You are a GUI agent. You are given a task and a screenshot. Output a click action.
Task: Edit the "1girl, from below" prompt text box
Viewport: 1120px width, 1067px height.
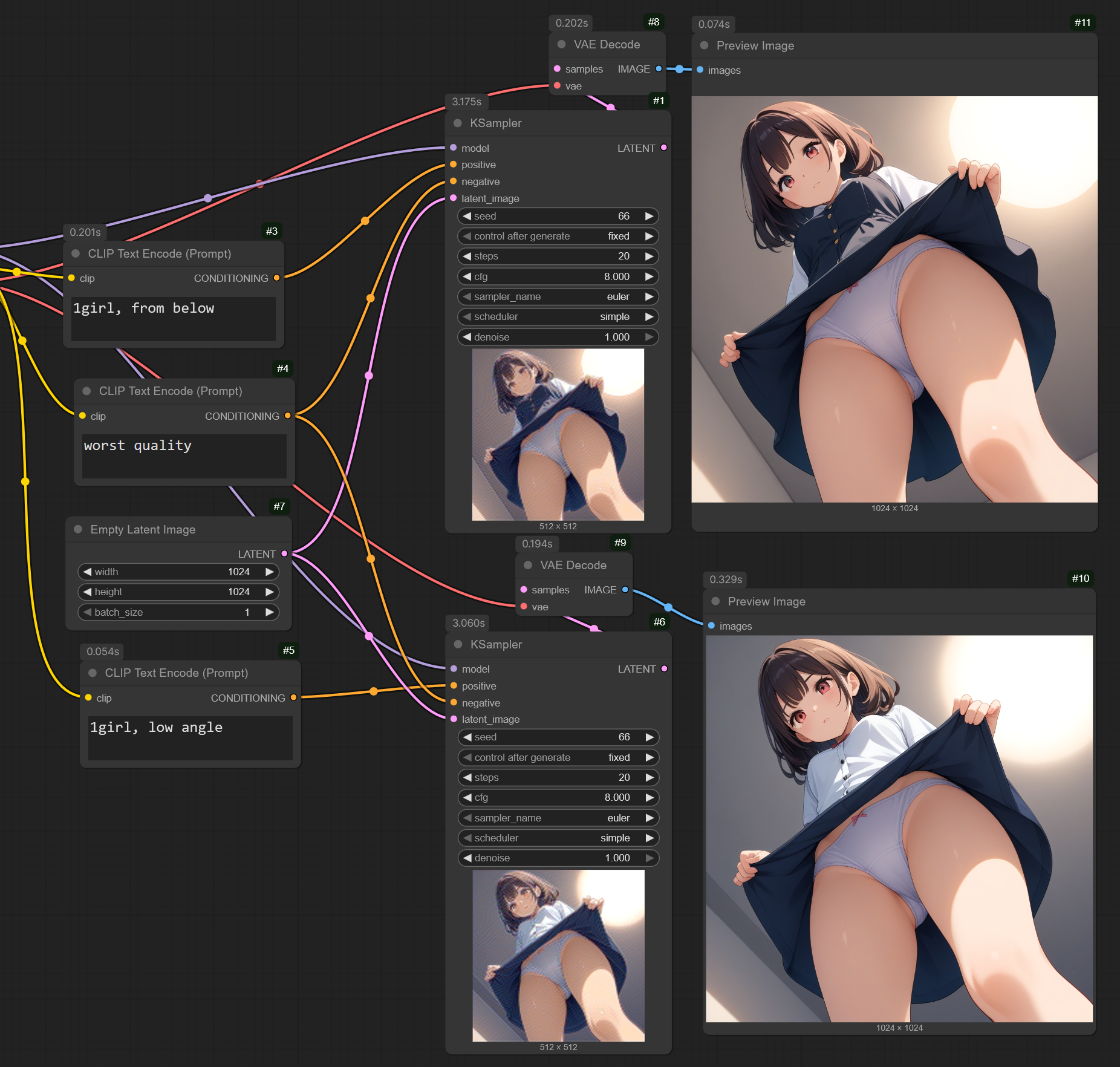point(174,319)
